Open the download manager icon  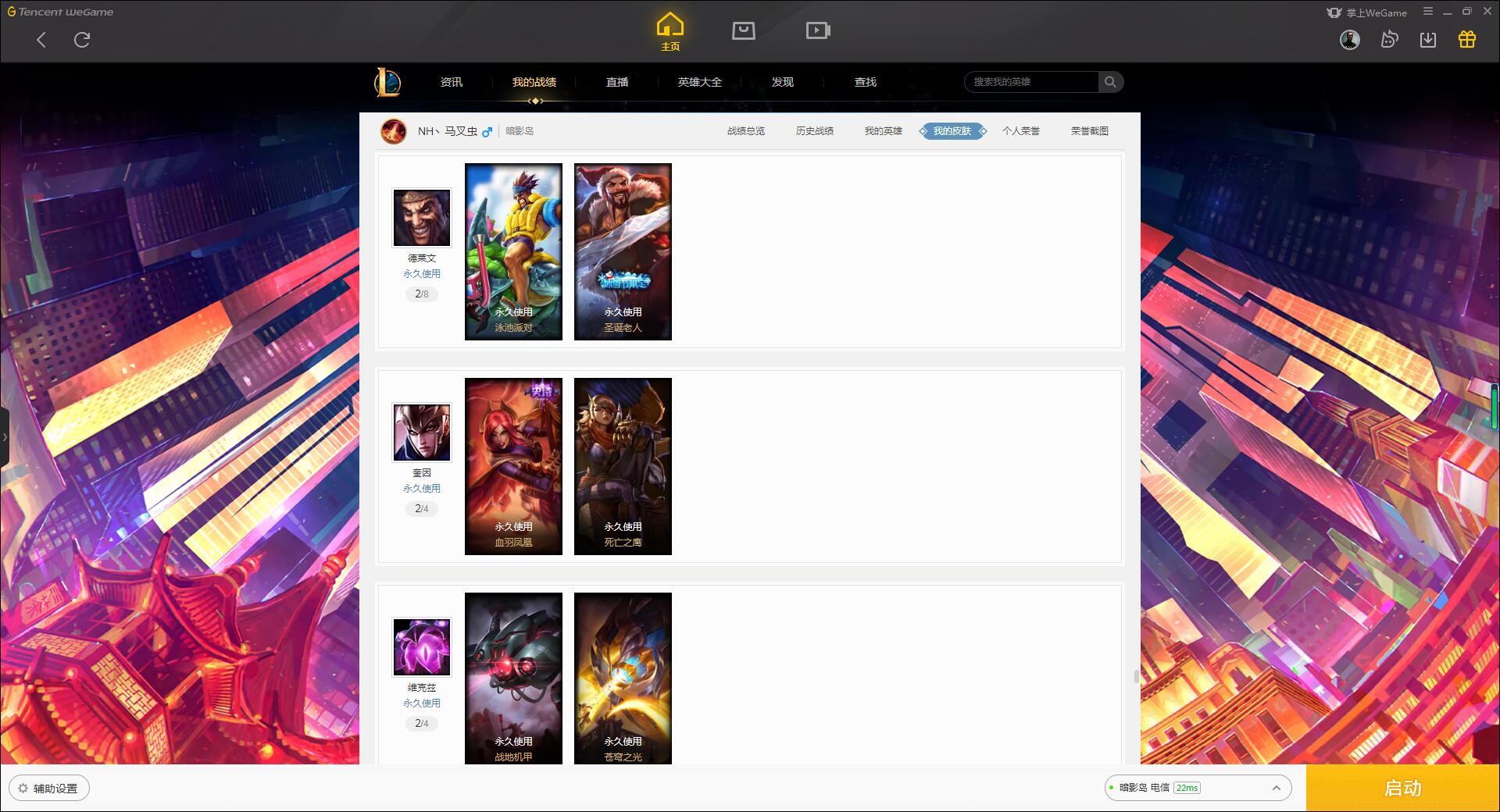[x=1428, y=39]
